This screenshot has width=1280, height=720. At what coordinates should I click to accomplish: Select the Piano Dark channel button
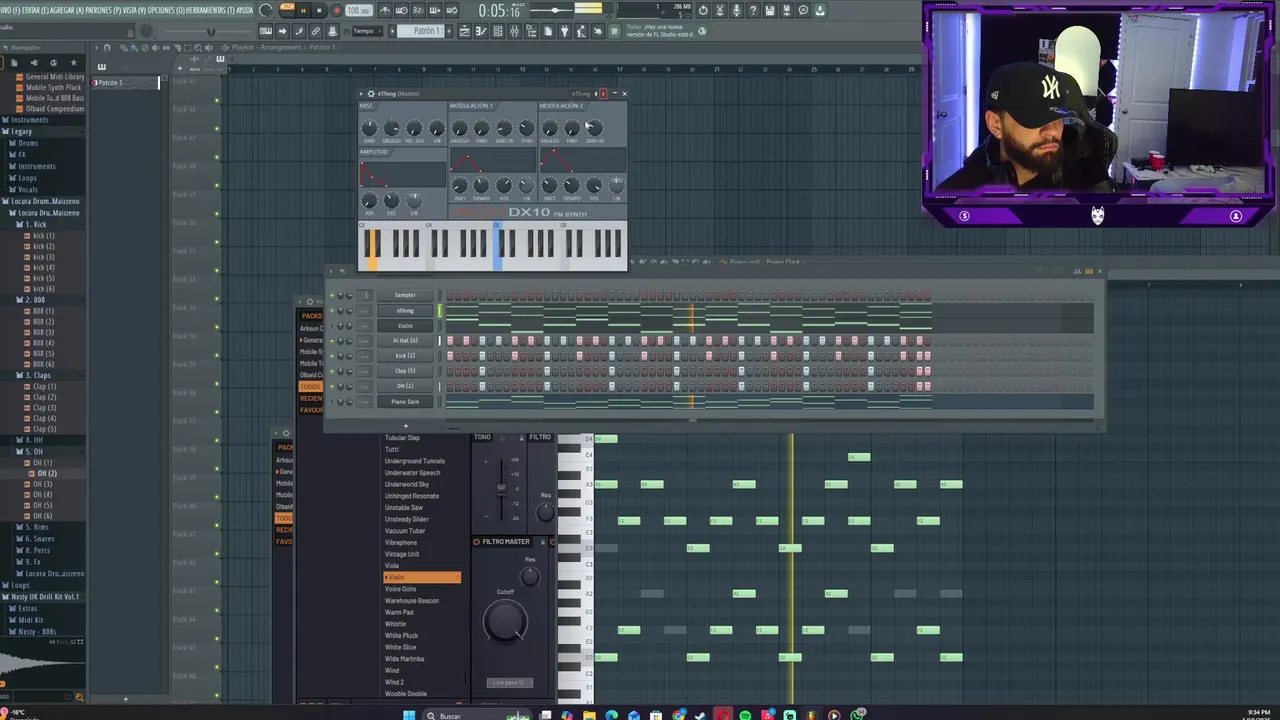(405, 402)
